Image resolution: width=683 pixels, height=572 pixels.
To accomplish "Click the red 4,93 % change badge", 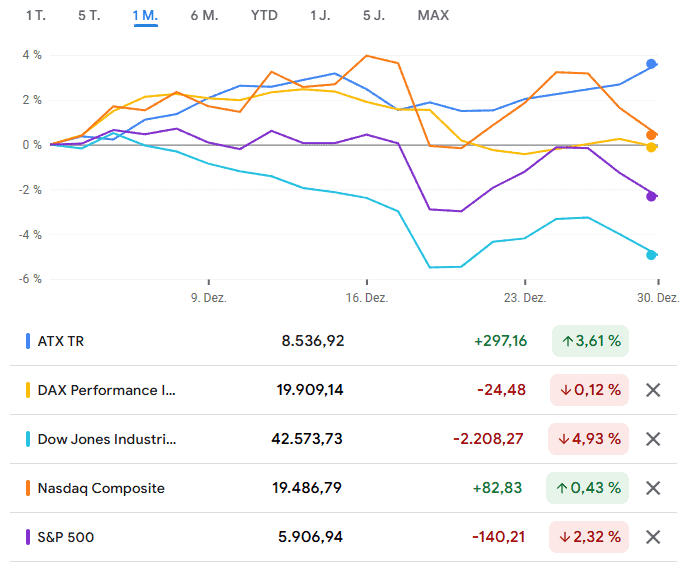I will pos(588,439).
